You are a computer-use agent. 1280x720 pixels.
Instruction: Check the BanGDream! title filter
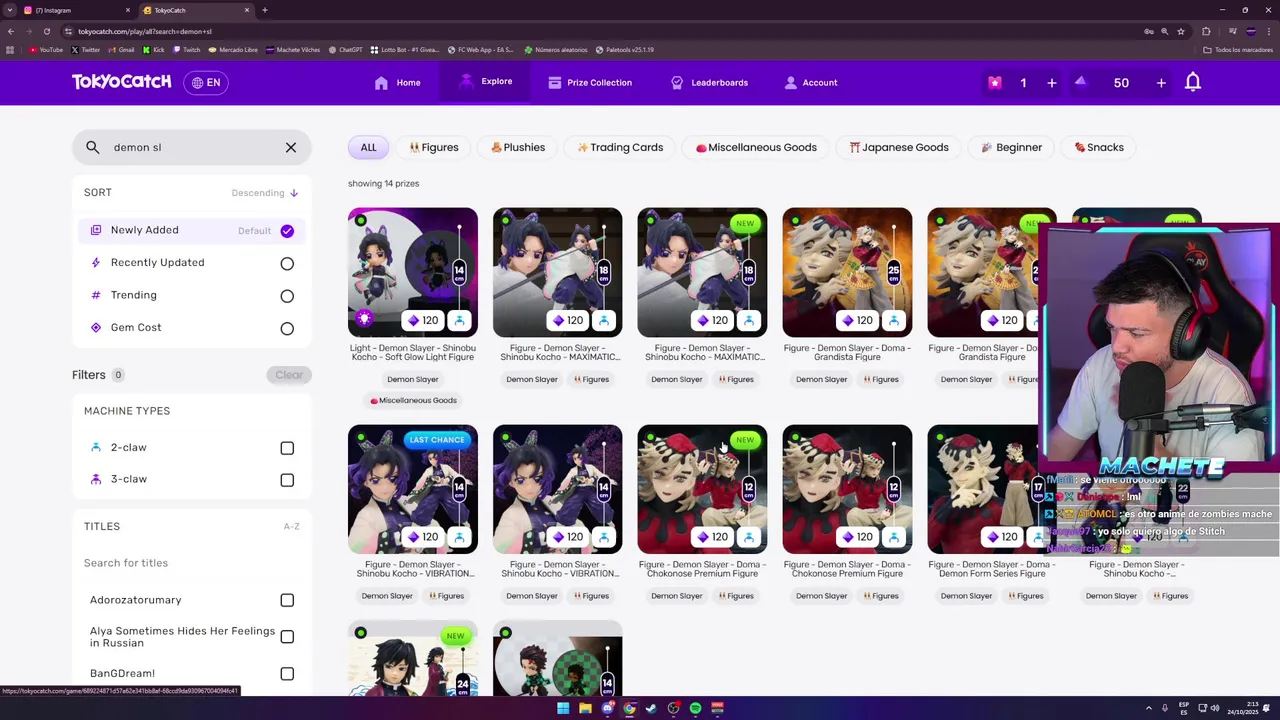click(x=287, y=674)
